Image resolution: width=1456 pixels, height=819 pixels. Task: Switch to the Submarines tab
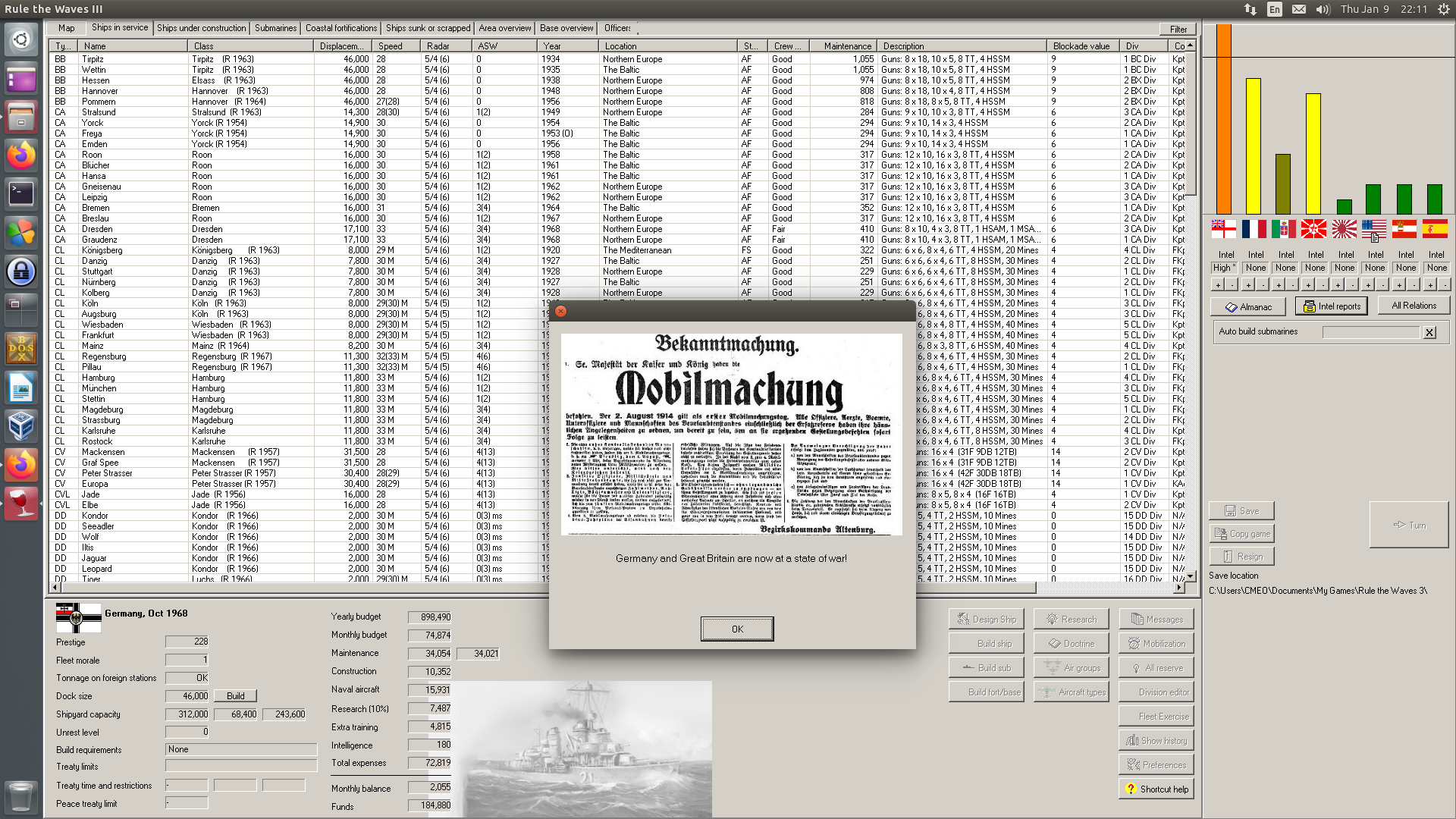[x=276, y=28]
